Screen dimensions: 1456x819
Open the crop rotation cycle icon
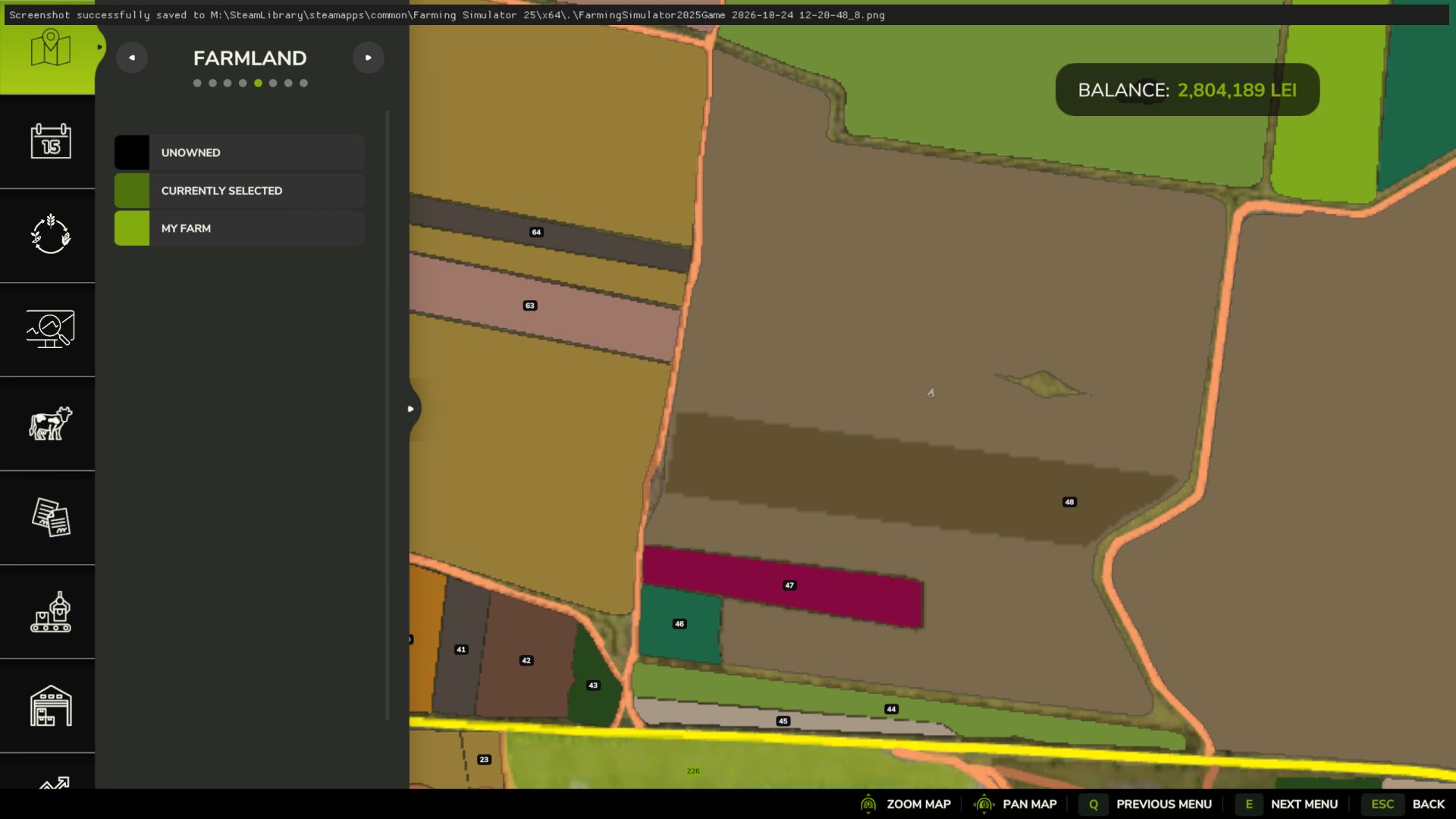(x=51, y=234)
